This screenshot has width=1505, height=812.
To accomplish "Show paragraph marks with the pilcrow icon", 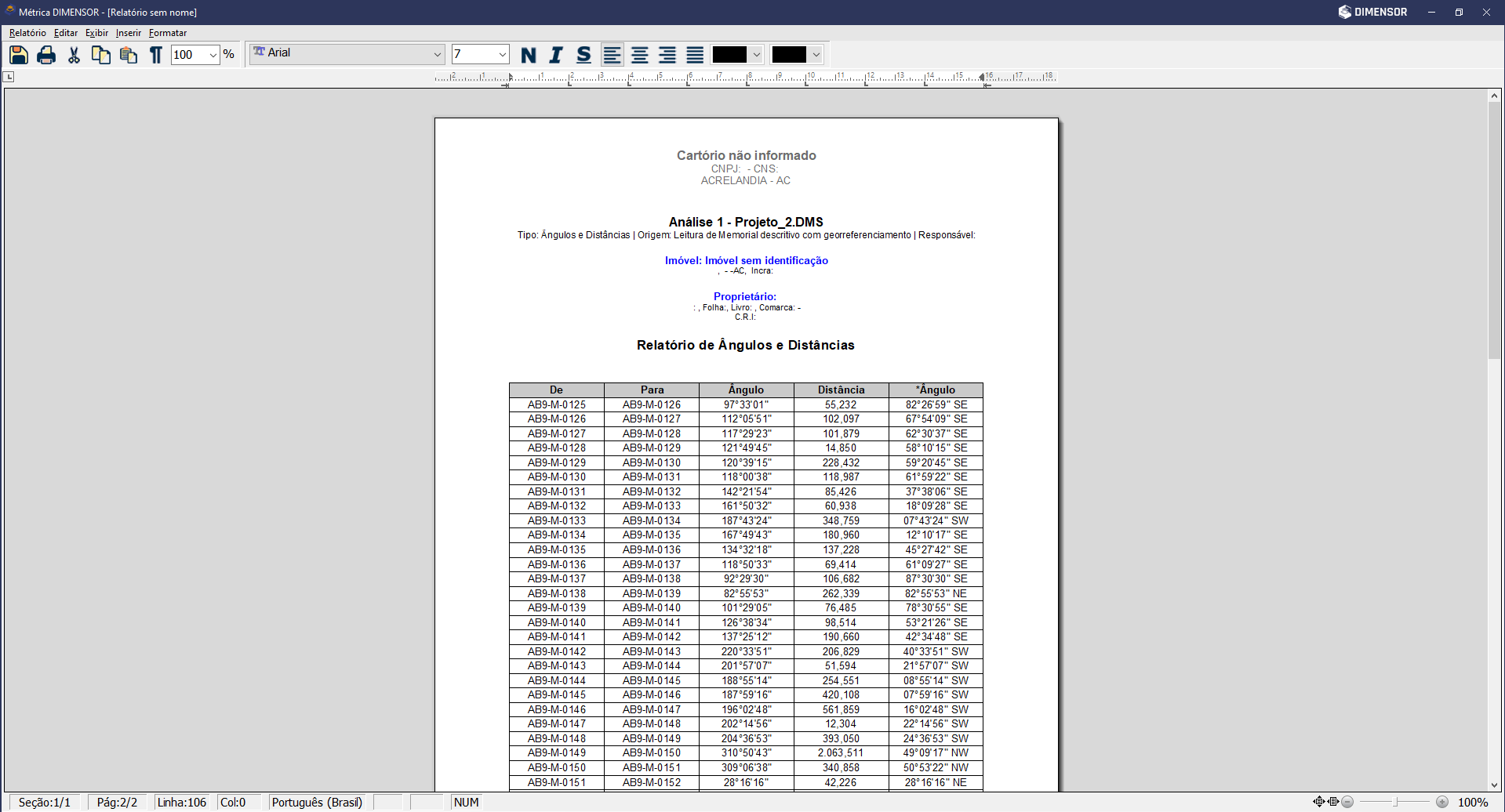I will tap(156, 55).
